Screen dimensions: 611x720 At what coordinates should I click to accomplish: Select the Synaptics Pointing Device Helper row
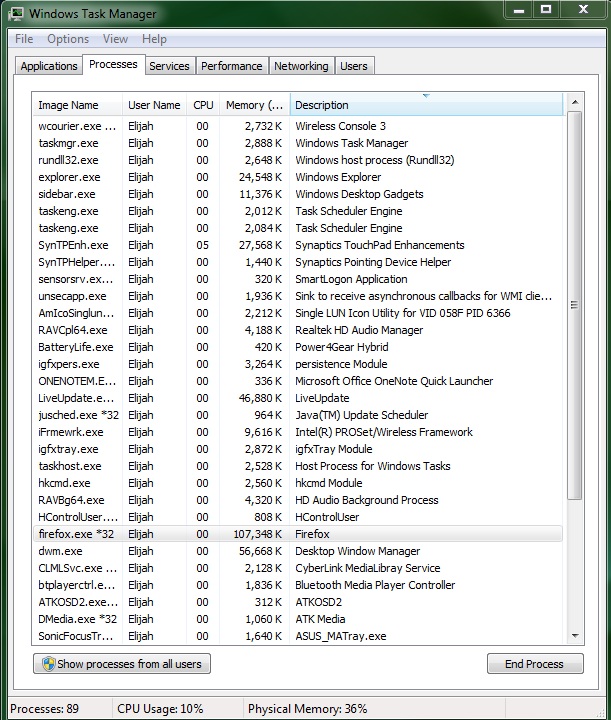[297, 262]
